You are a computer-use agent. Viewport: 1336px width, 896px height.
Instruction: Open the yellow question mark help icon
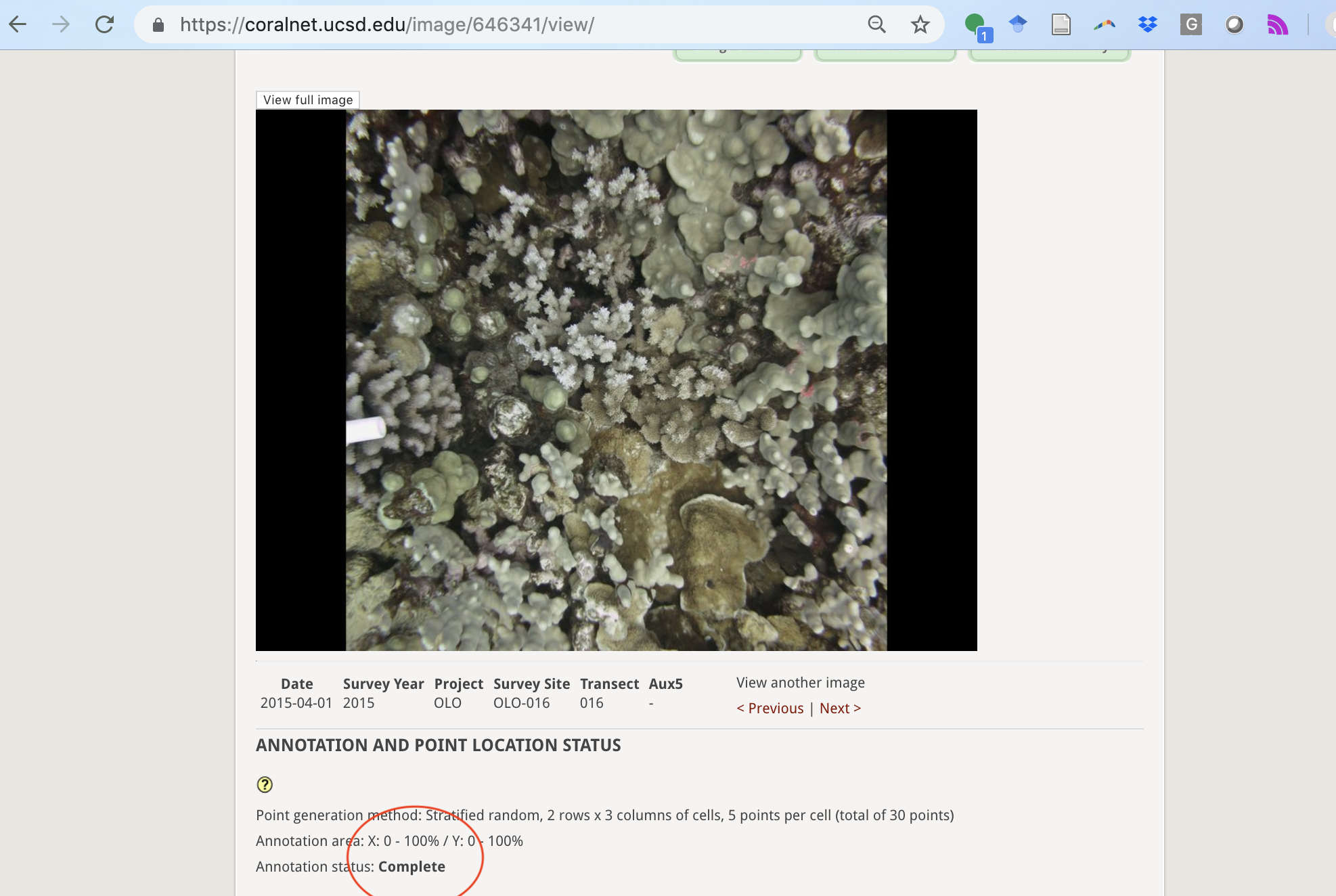point(265,784)
